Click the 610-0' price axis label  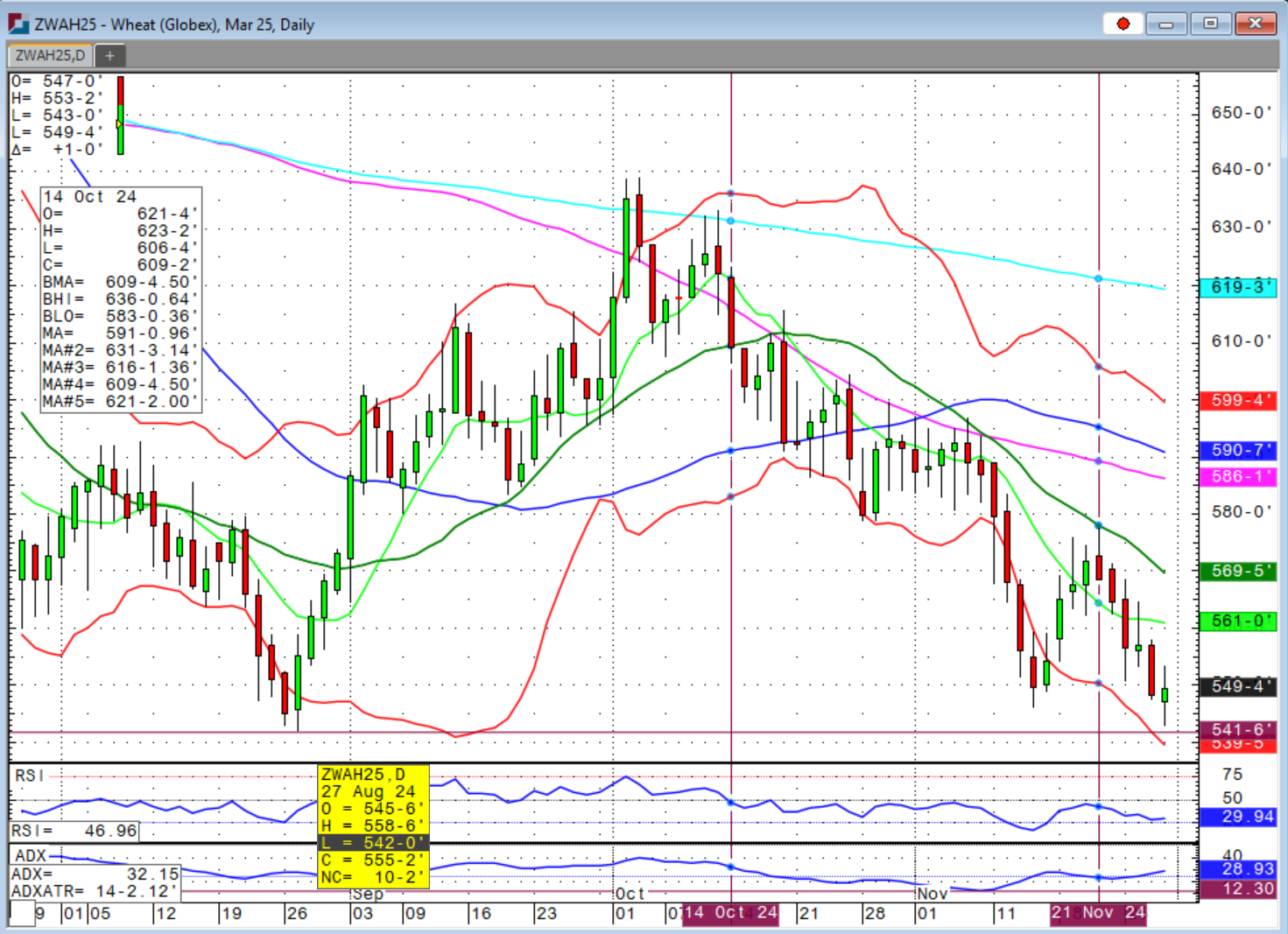pos(1241,341)
